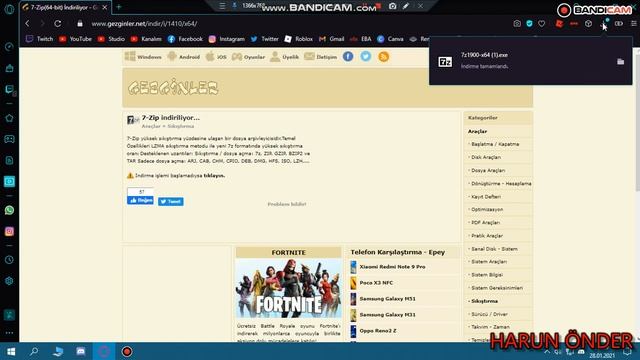The height and width of the screenshot is (360, 640).
Task: Open the Üyelik site menu
Action: click(x=284, y=57)
